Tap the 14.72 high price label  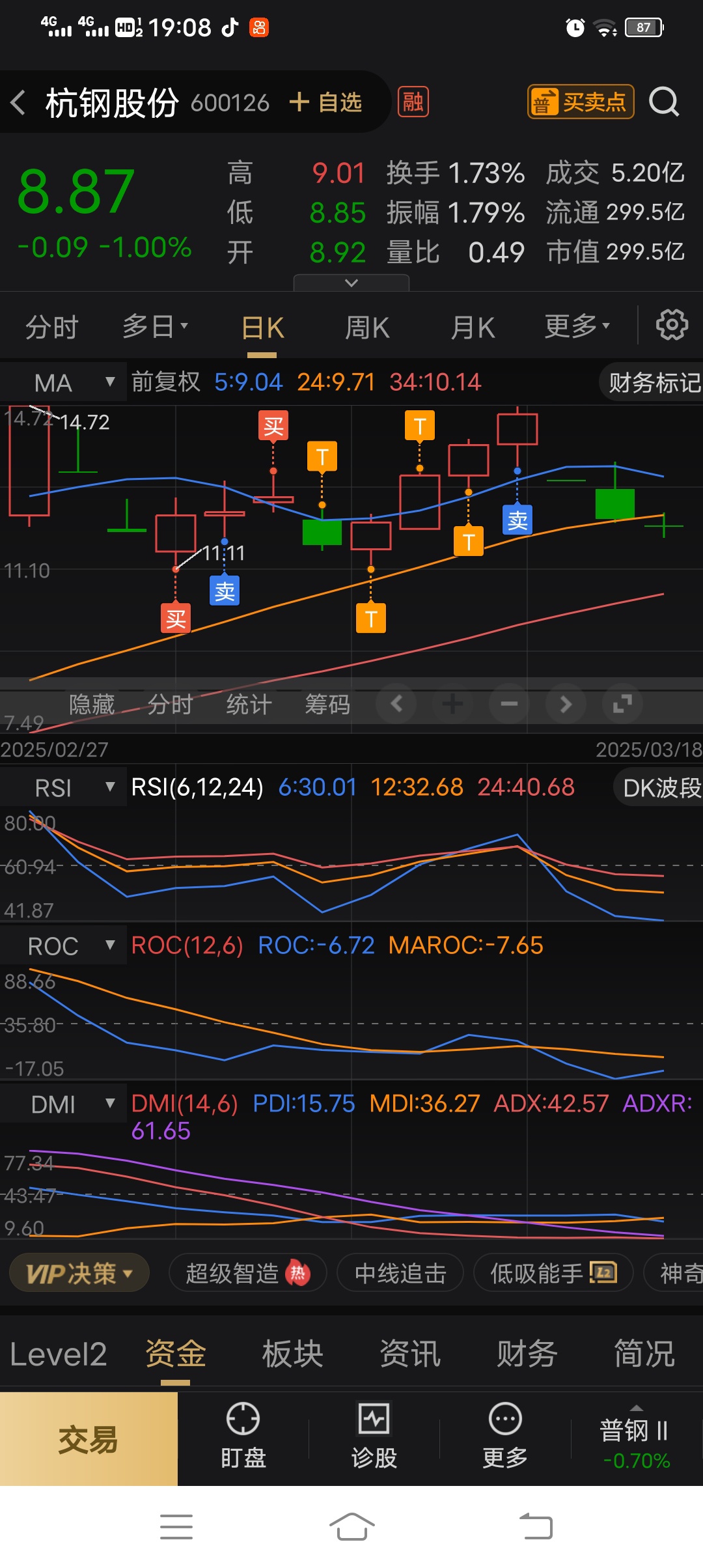(85, 423)
